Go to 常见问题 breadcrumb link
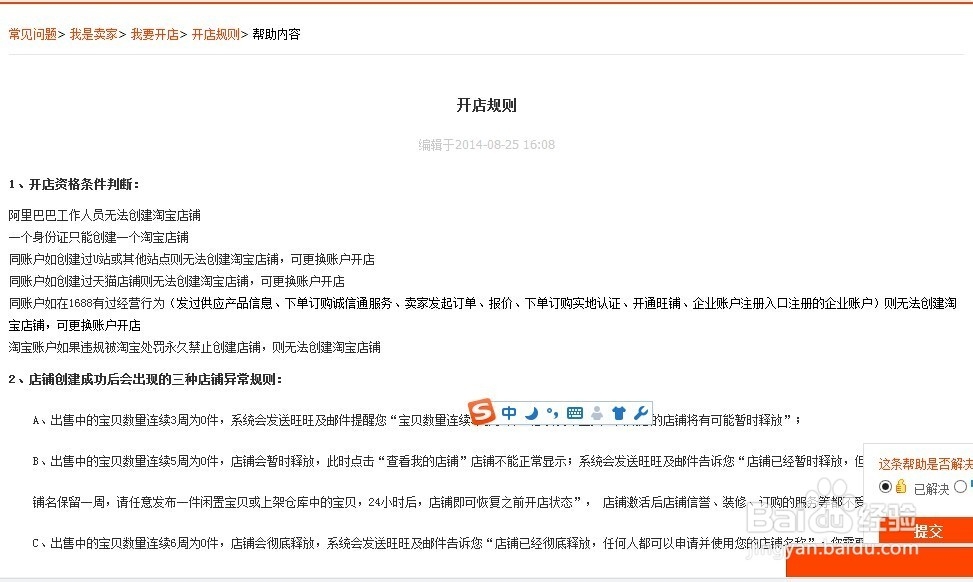This screenshot has height=582, width=973. [x=32, y=34]
